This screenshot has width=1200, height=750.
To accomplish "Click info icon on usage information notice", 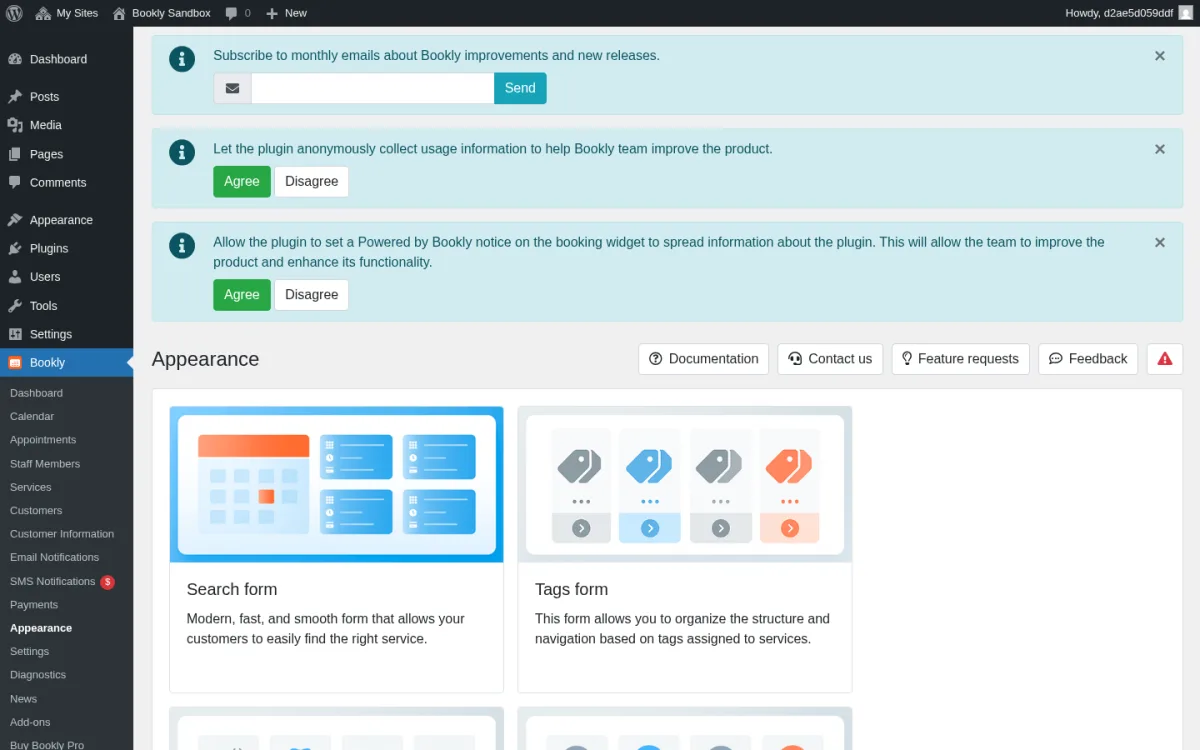I will pos(182,152).
